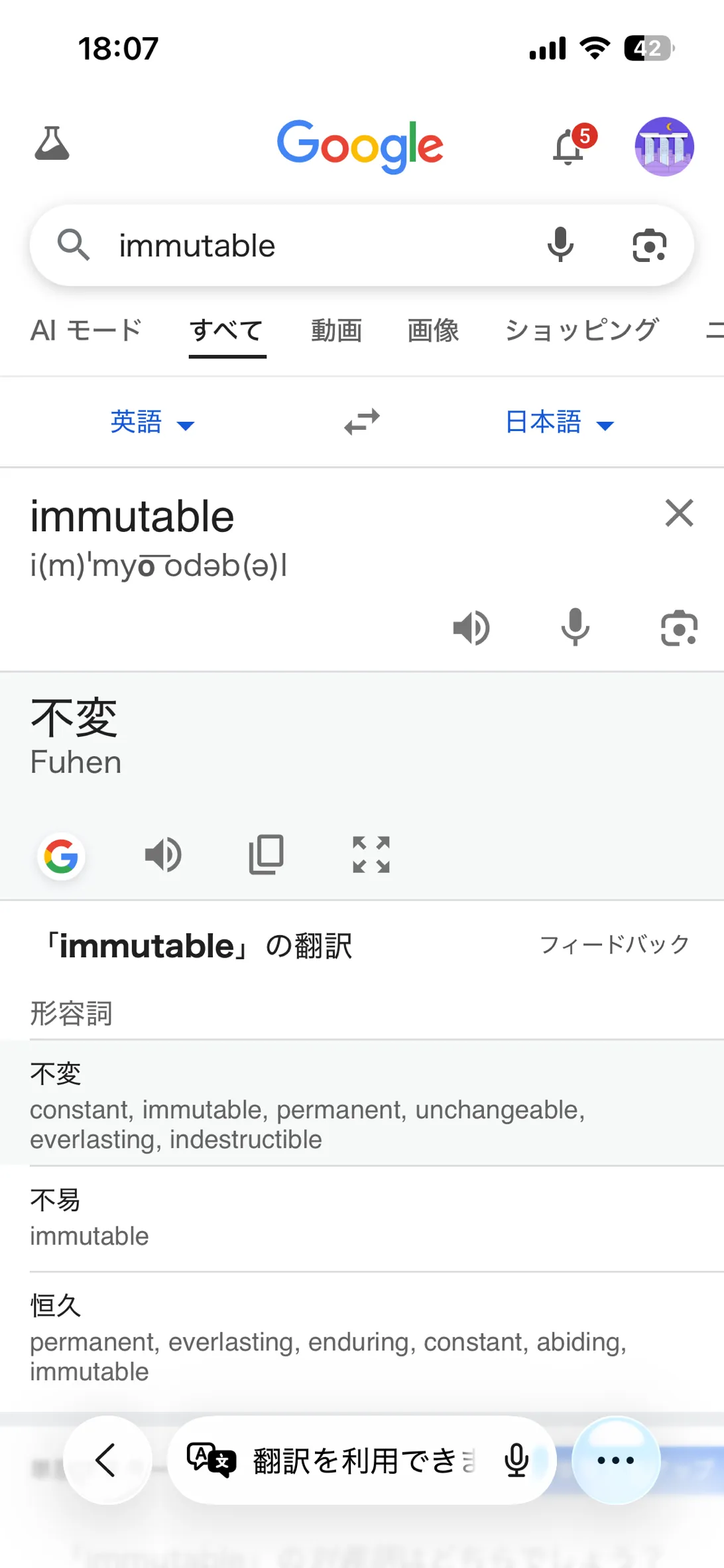Clear the translation text with X
The width and height of the screenshot is (724, 1568).
tap(679, 513)
